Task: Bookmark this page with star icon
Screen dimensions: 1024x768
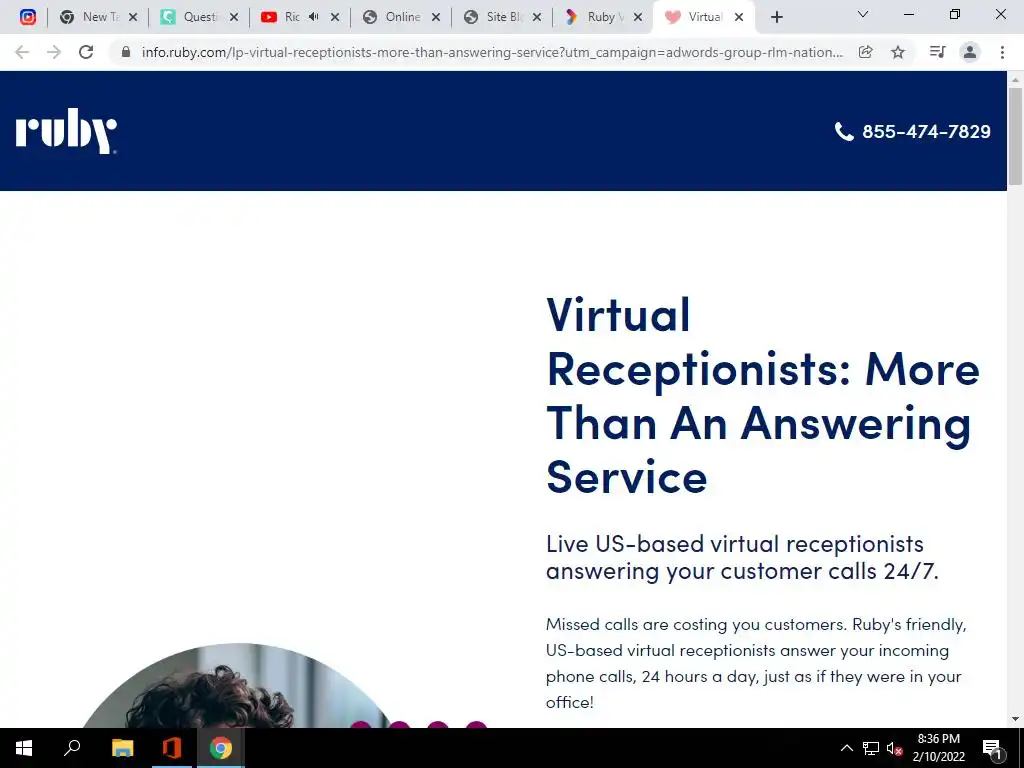Action: tap(898, 52)
